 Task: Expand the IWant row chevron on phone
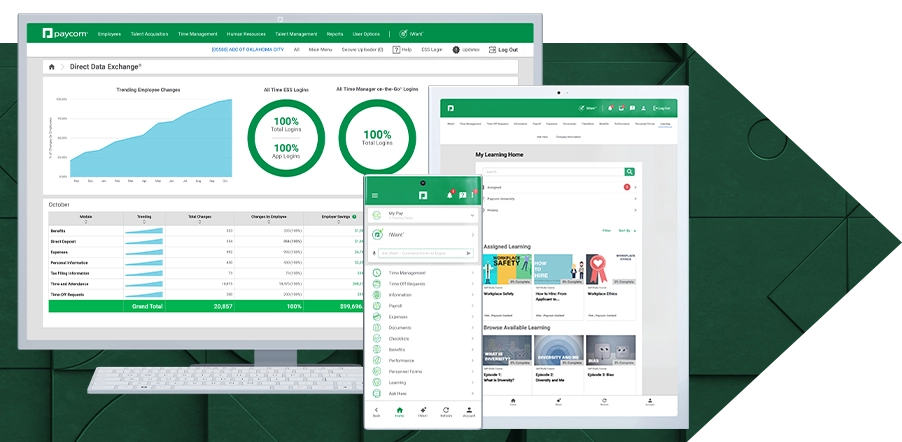(472, 235)
